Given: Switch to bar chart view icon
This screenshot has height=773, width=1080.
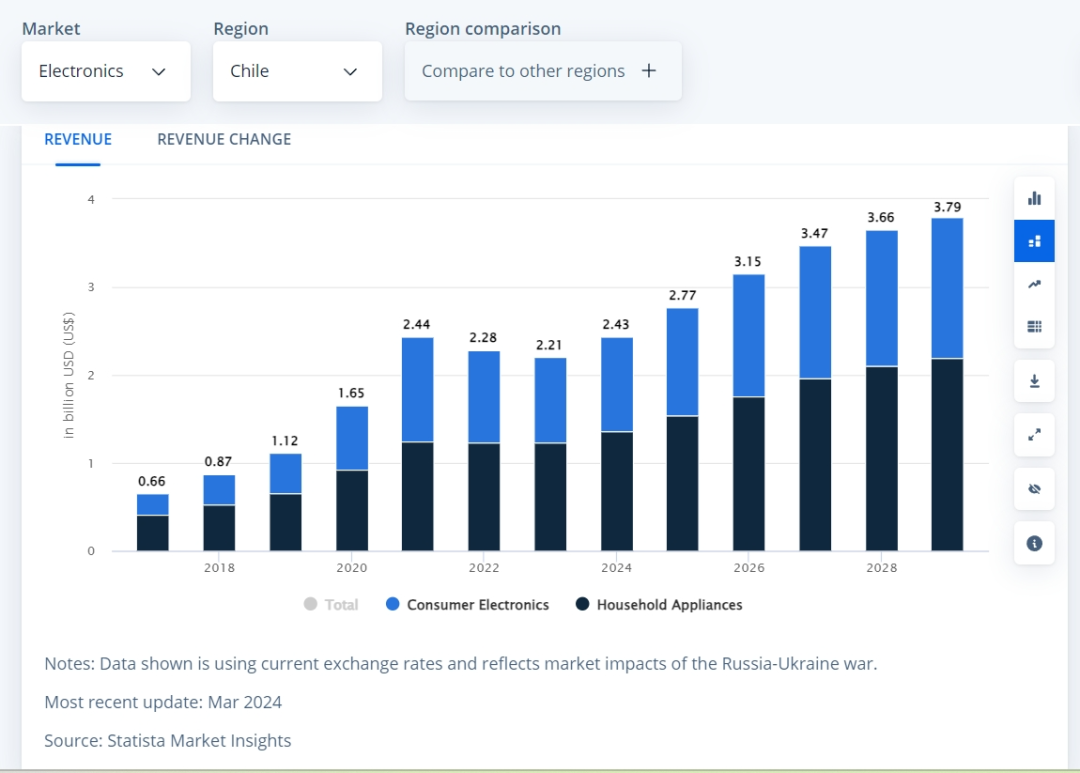Looking at the screenshot, I should point(1034,198).
